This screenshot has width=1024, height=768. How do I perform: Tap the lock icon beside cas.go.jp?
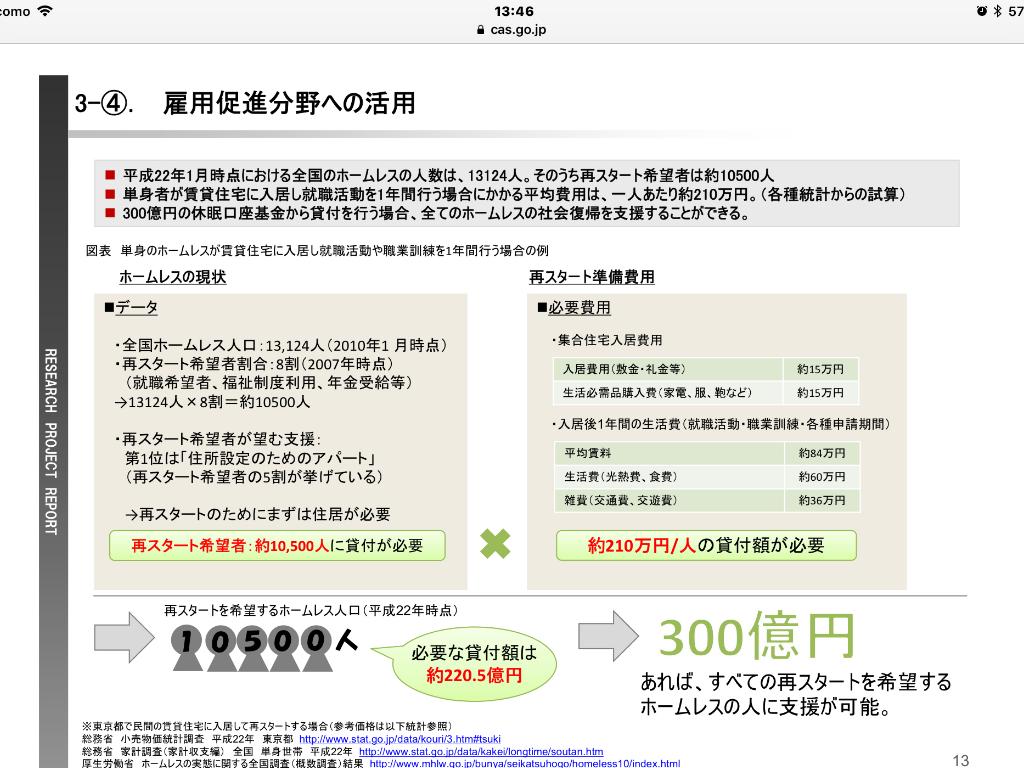tap(481, 30)
